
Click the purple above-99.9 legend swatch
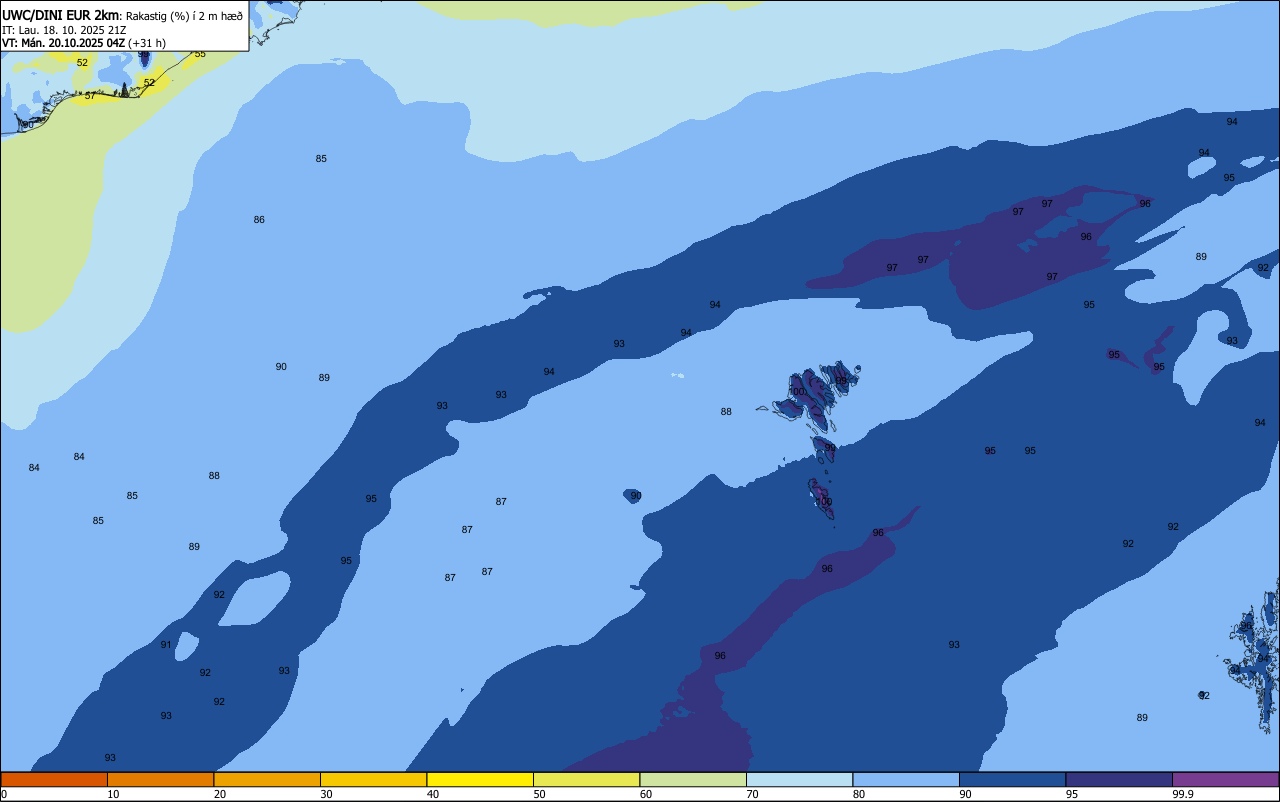[1225, 779]
